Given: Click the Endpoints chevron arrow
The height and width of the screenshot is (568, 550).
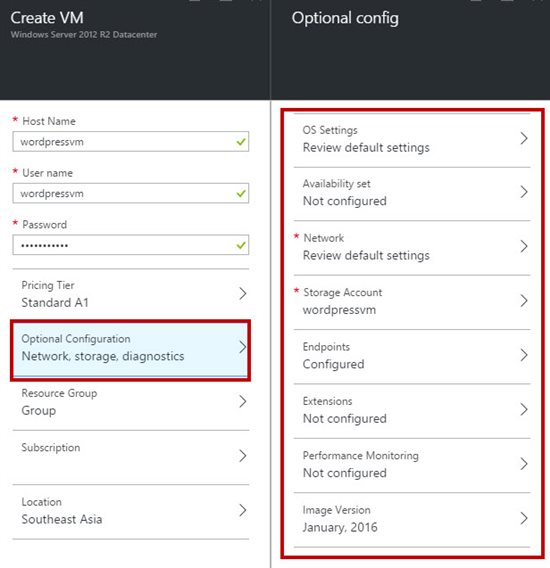Looking at the screenshot, I should click(524, 355).
